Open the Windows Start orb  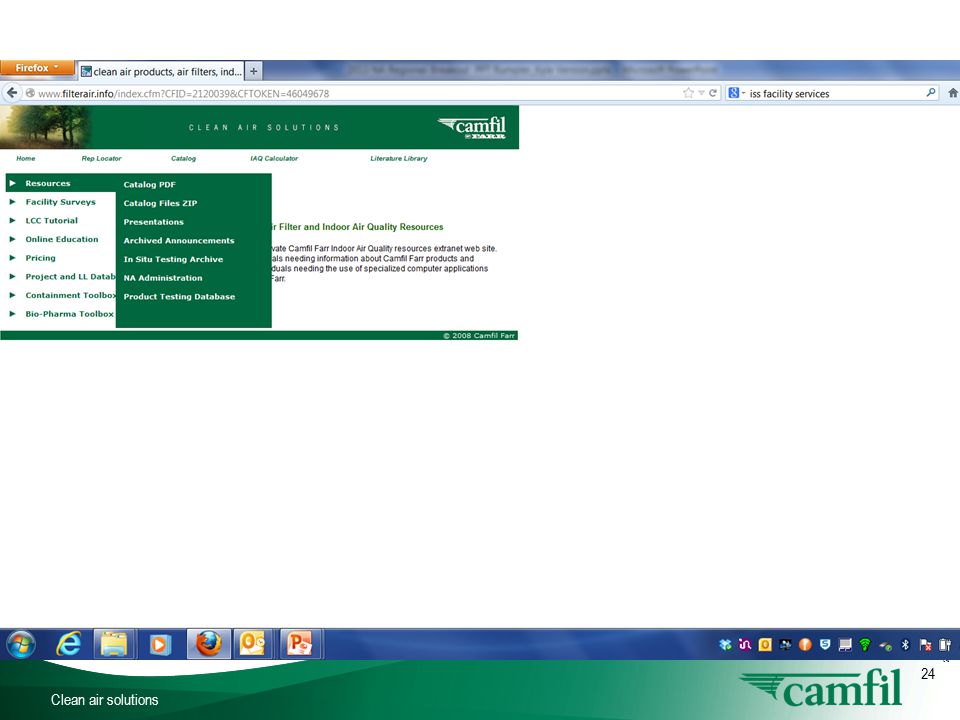21,644
